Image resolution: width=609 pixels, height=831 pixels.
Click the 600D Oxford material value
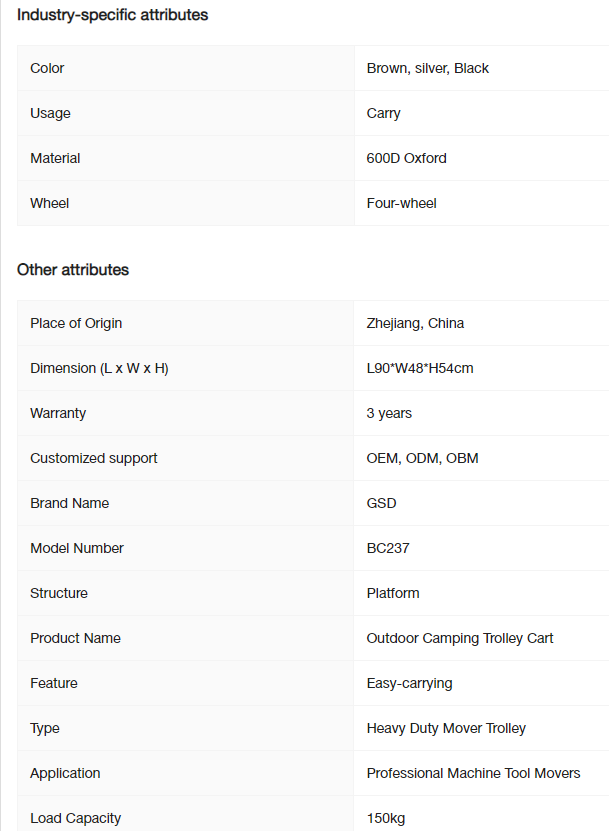tap(406, 158)
